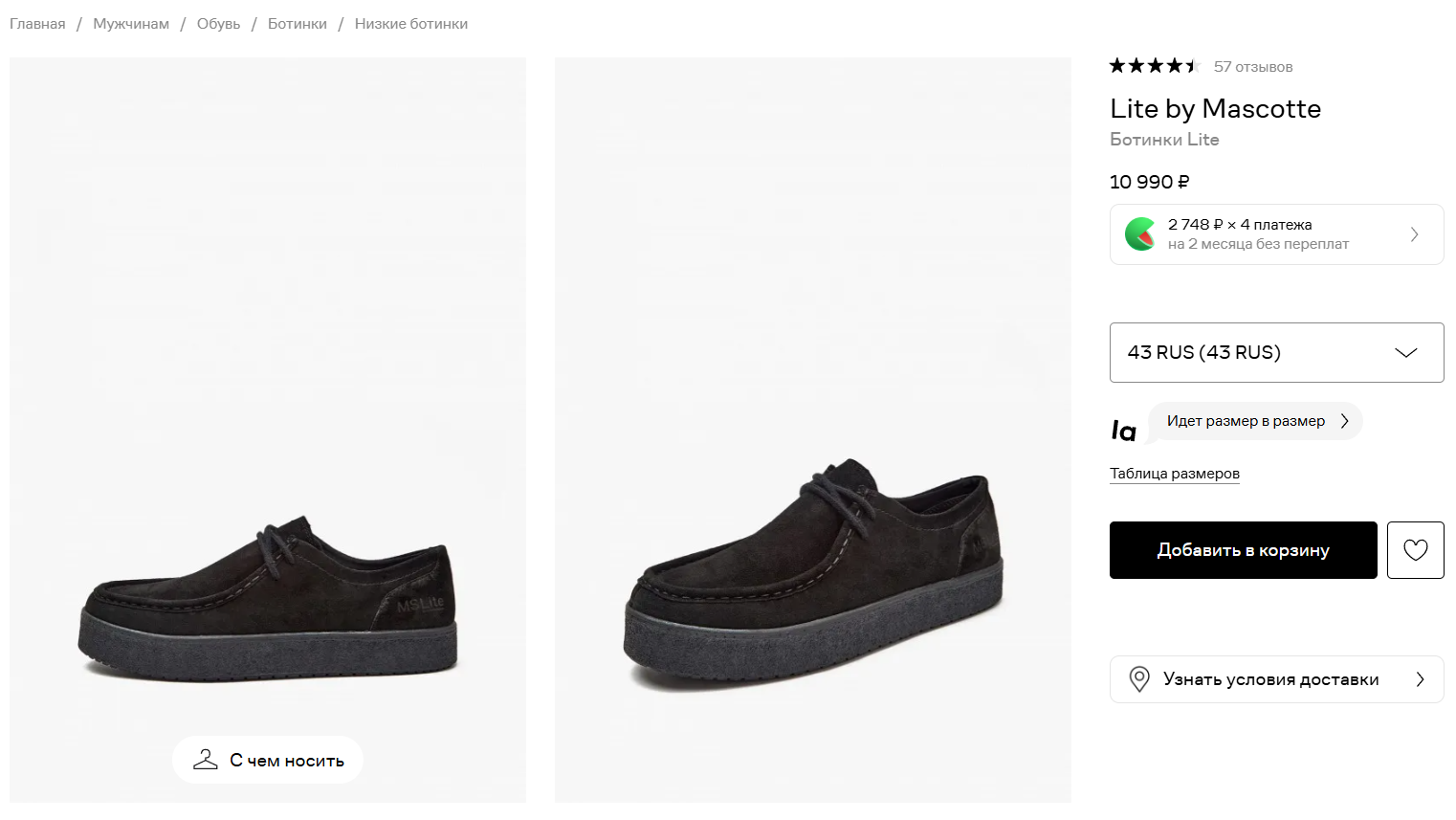Click the 'la' size-fit logo
Viewport: 1456px width, 820px height.
[x=1124, y=431]
